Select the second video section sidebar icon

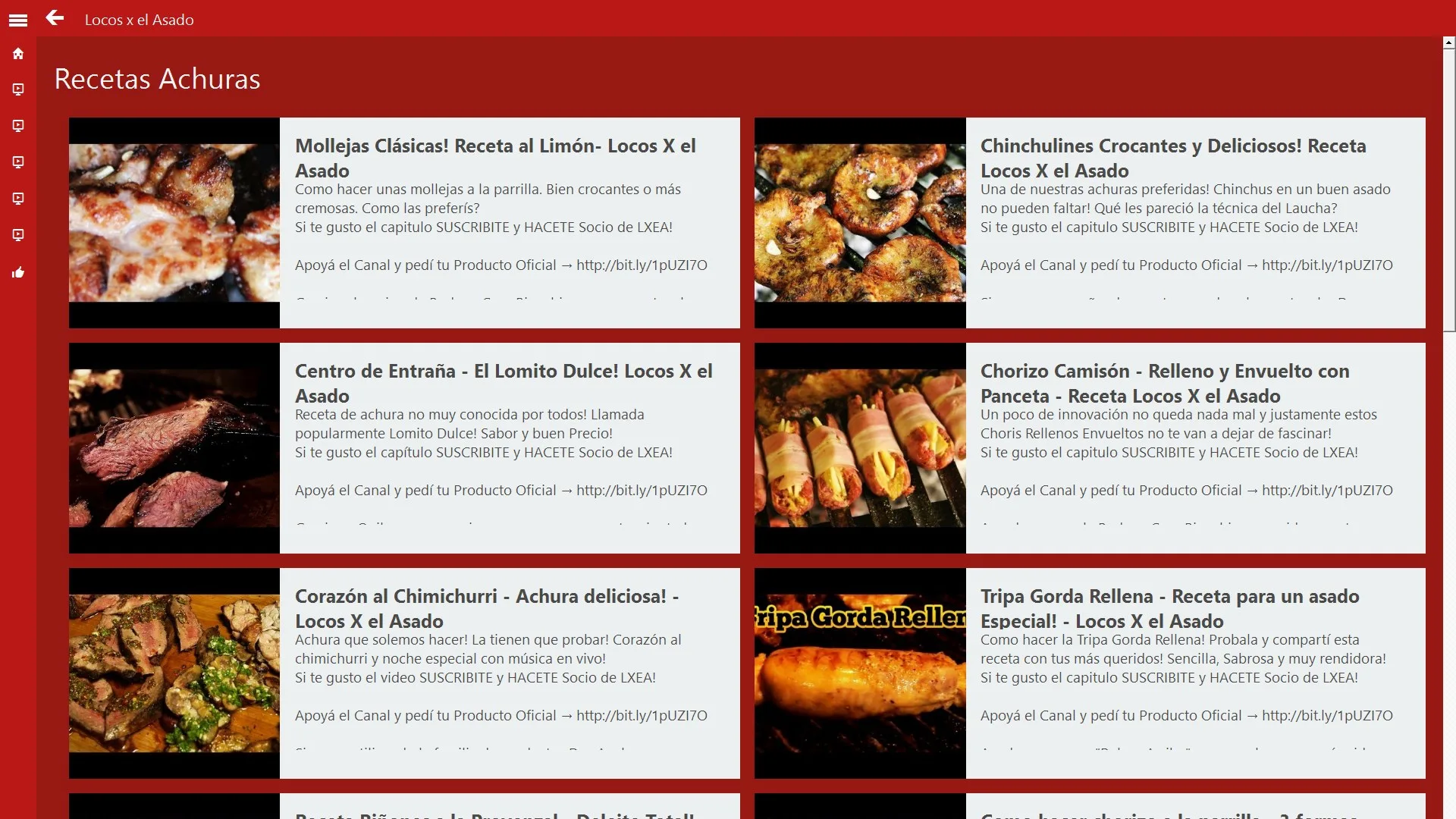click(x=18, y=126)
